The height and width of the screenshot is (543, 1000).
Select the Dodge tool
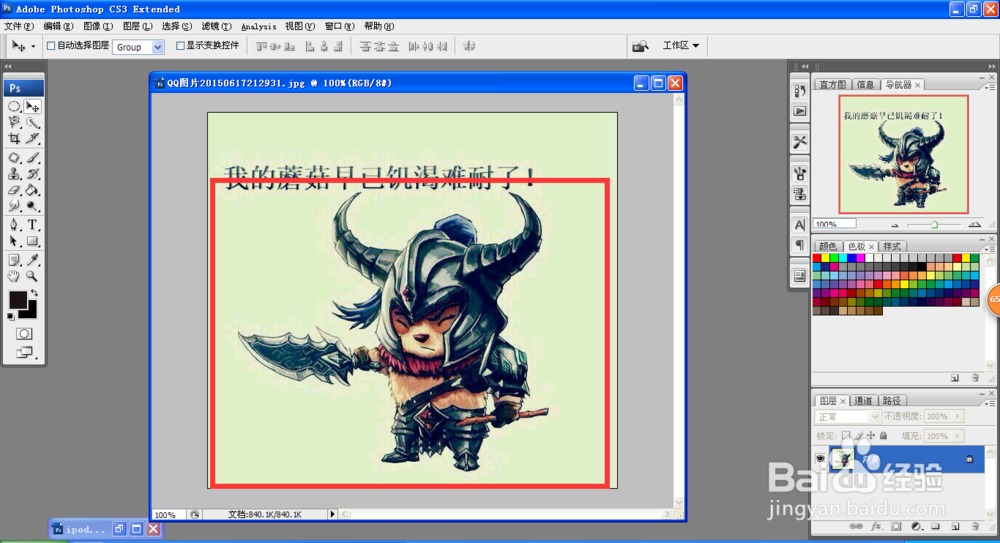point(32,206)
